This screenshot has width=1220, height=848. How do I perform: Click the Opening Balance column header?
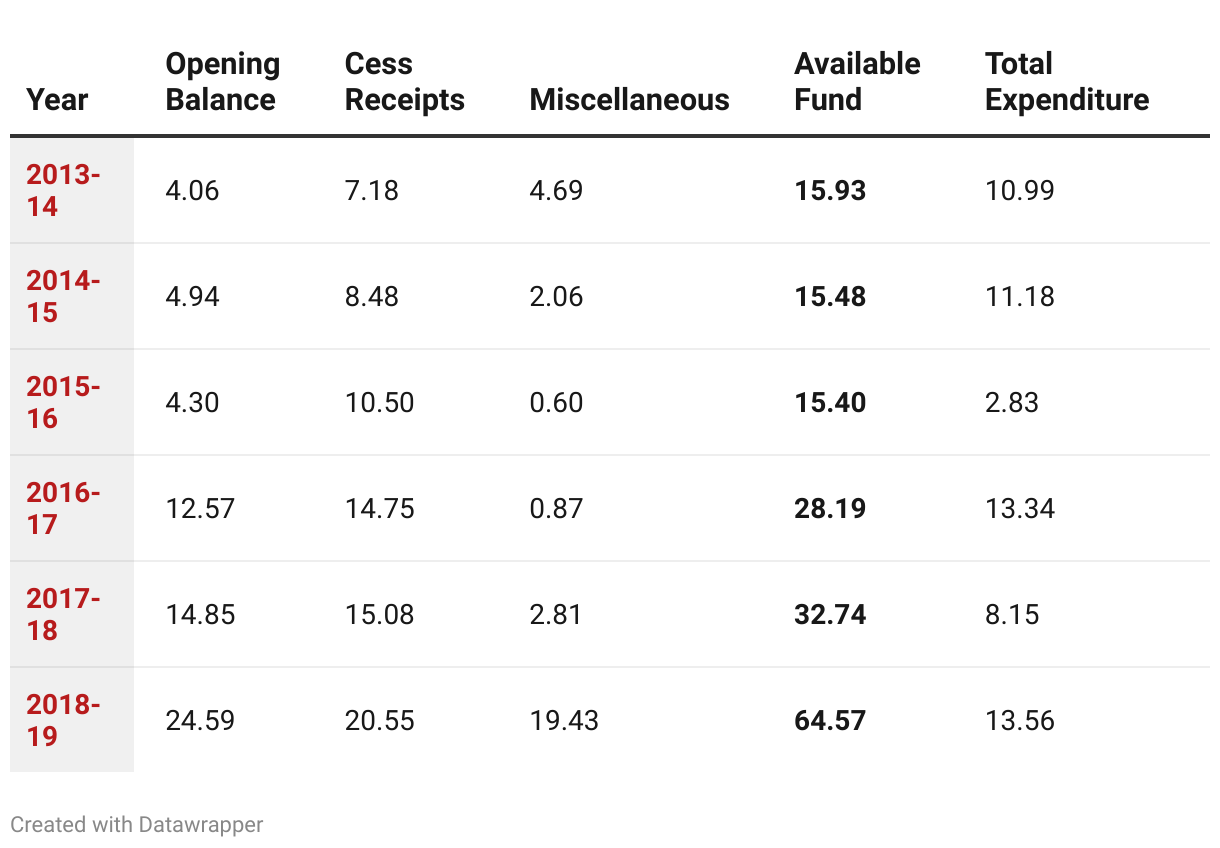[222, 82]
